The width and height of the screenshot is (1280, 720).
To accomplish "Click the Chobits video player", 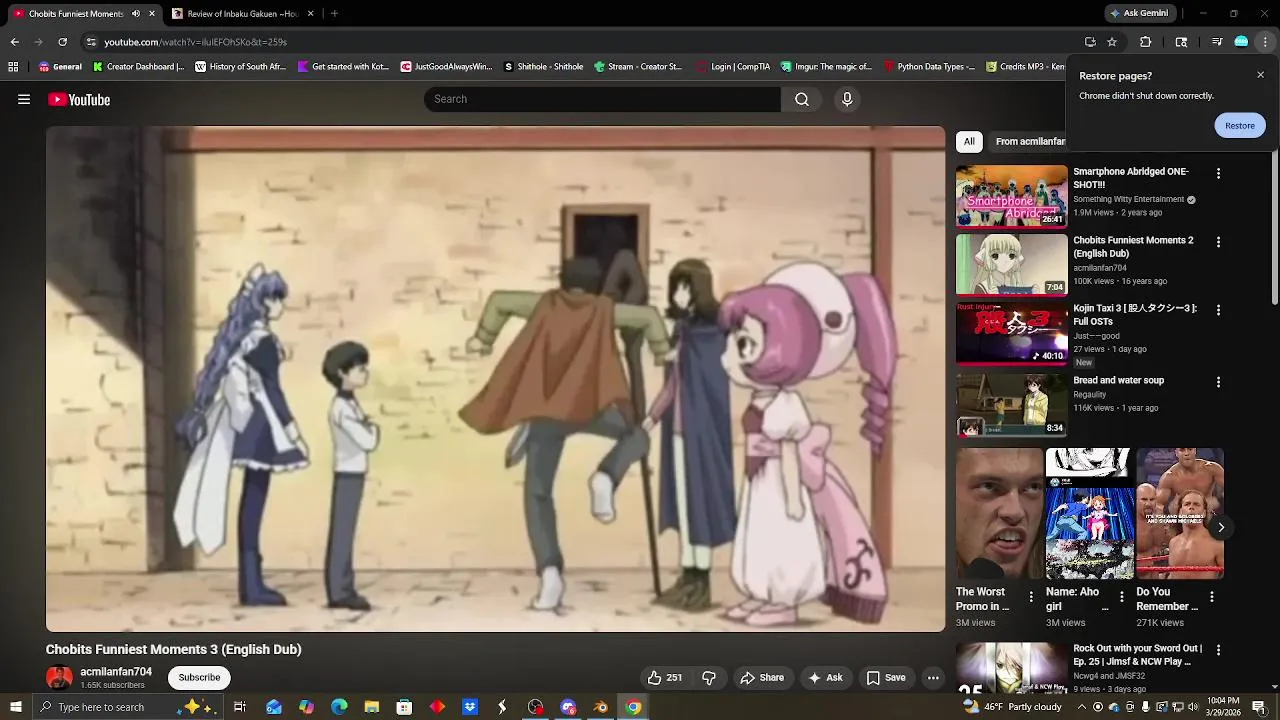I will pyautogui.click(x=495, y=379).
